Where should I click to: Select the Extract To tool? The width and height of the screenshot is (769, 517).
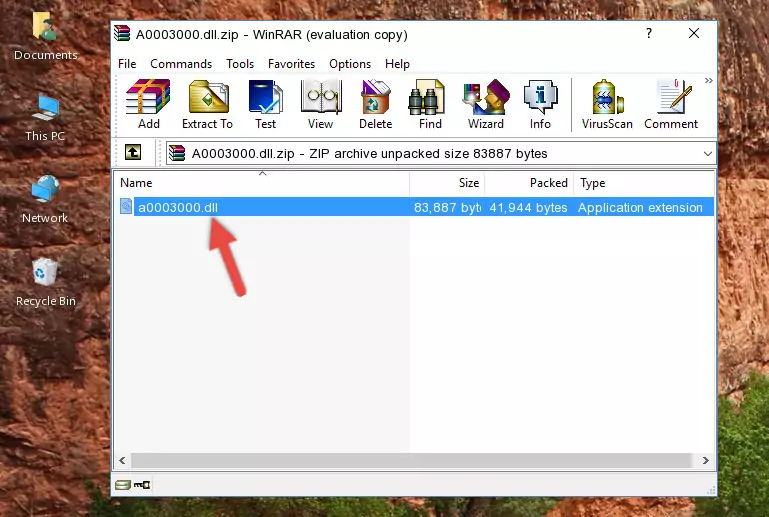pyautogui.click(x=207, y=104)
